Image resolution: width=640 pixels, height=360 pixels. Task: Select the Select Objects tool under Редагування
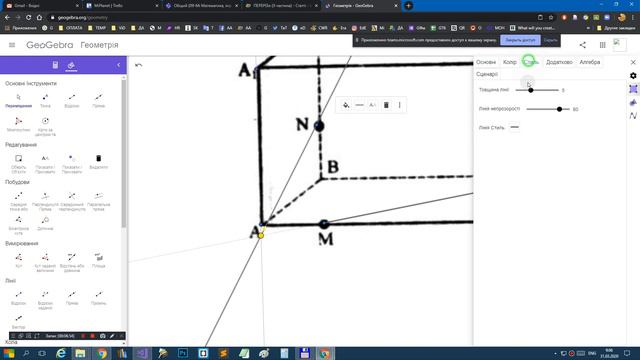(x=18, y=164)
